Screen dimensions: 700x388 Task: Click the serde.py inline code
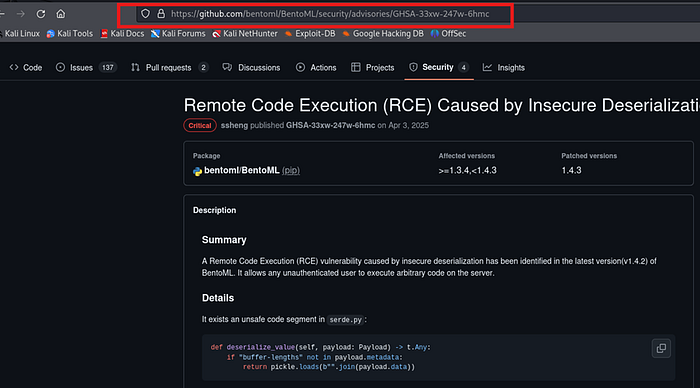346,320
